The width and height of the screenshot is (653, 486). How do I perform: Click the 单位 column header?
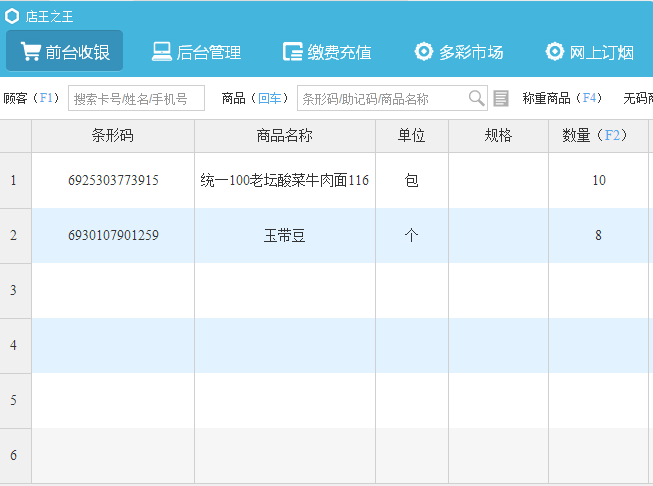[412, 136]
